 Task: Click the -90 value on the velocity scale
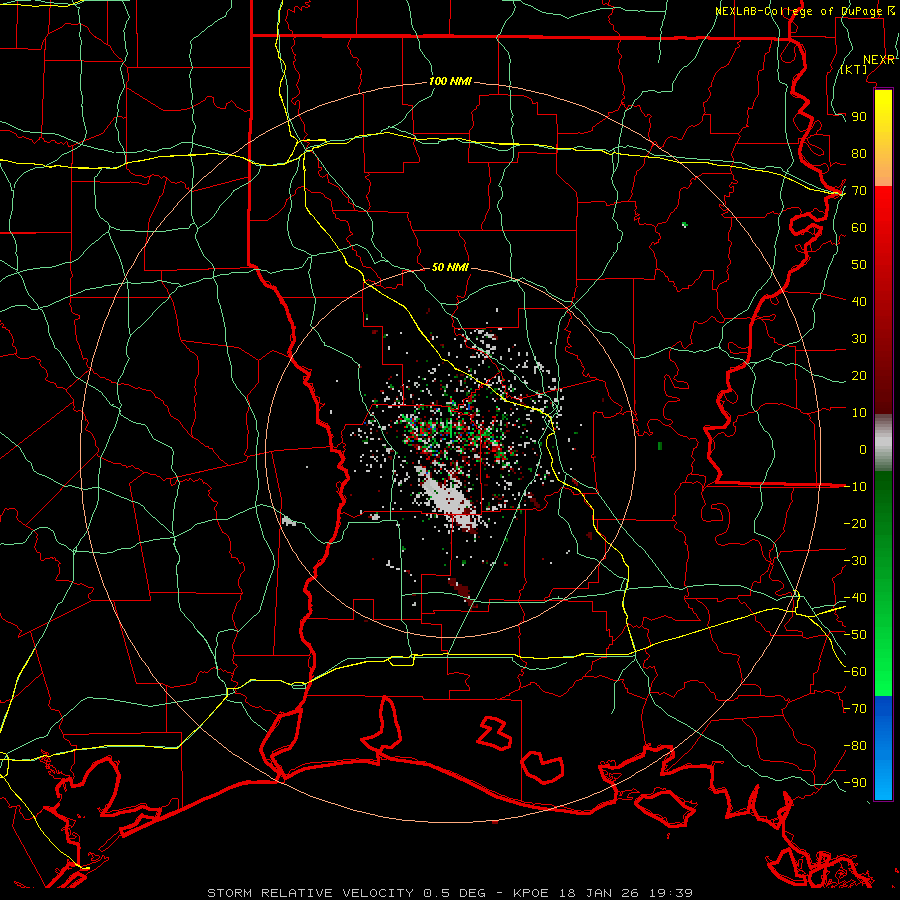(855, 783)
